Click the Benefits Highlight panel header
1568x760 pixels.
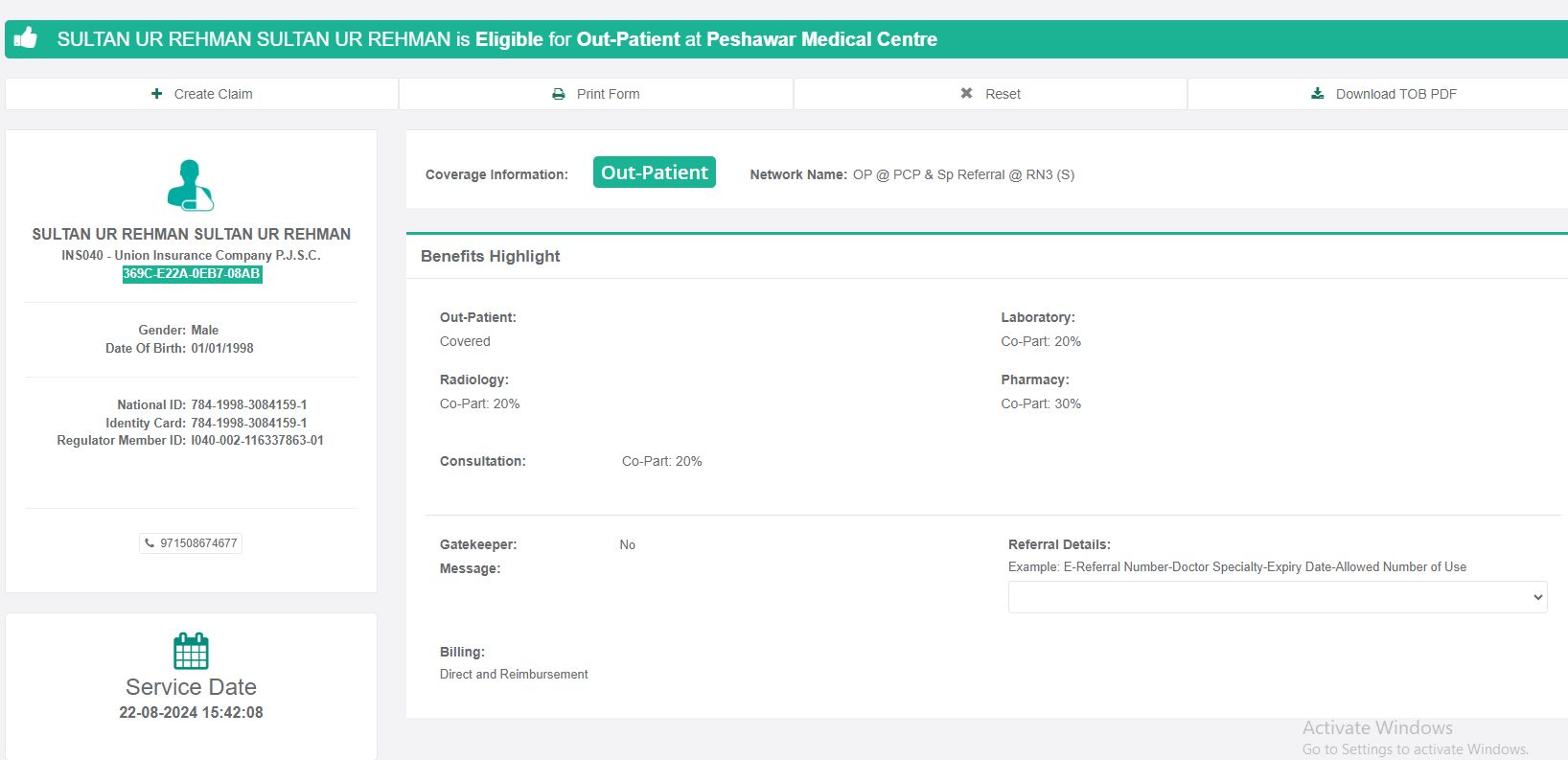(x=491, y=257)
